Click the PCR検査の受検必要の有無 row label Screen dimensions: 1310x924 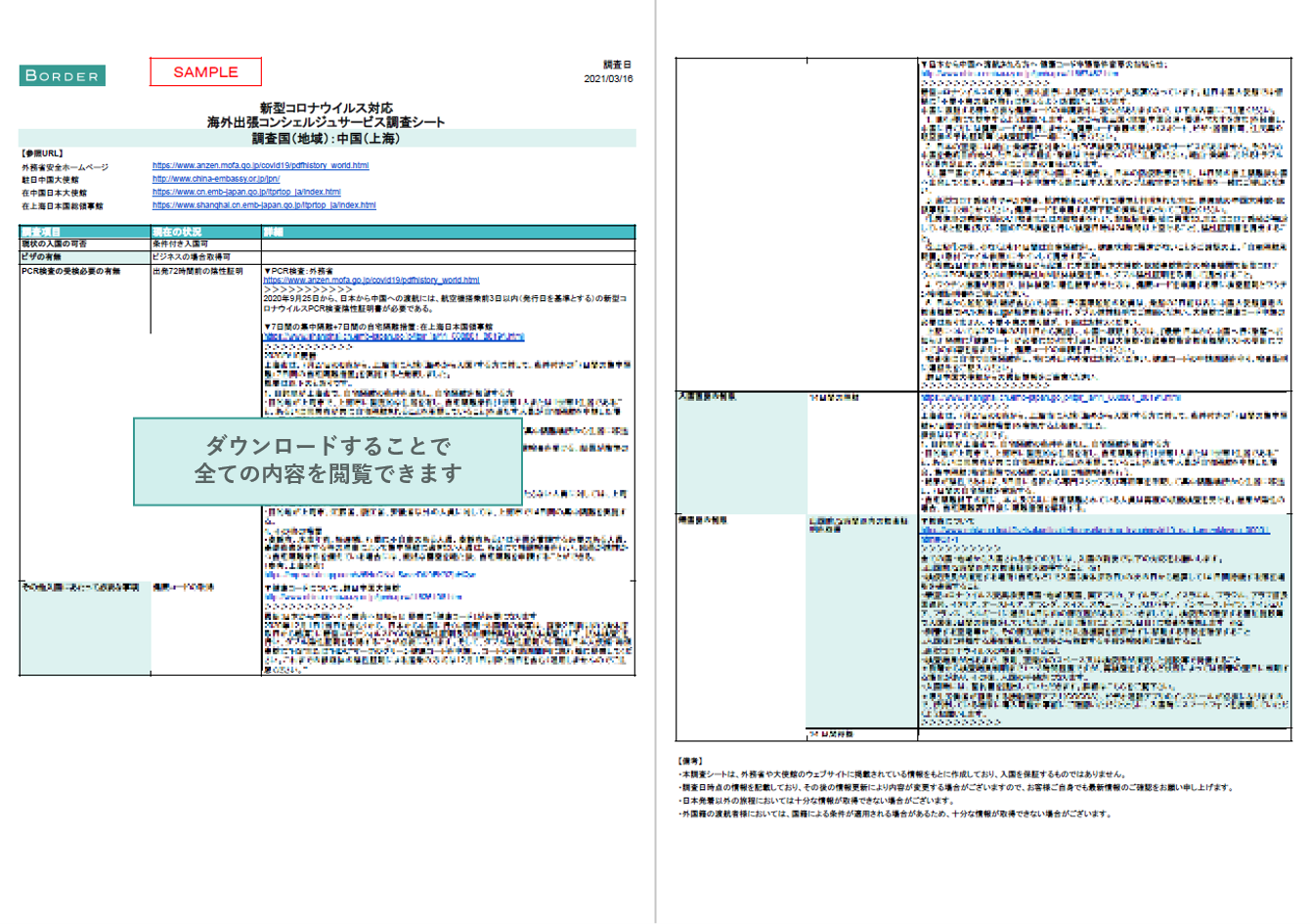[71, 271]
